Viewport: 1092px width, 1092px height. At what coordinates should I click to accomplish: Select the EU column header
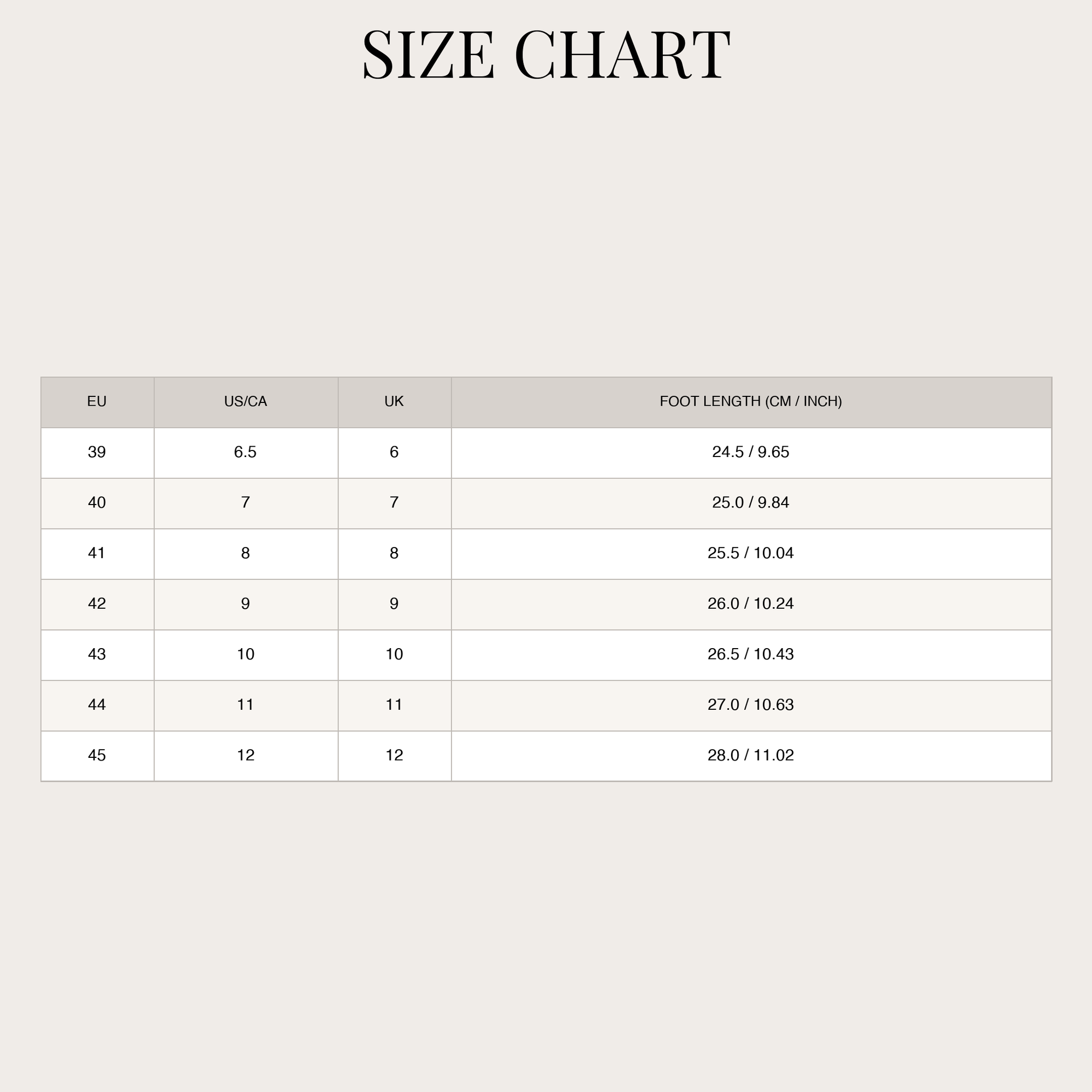click(97, 402)
